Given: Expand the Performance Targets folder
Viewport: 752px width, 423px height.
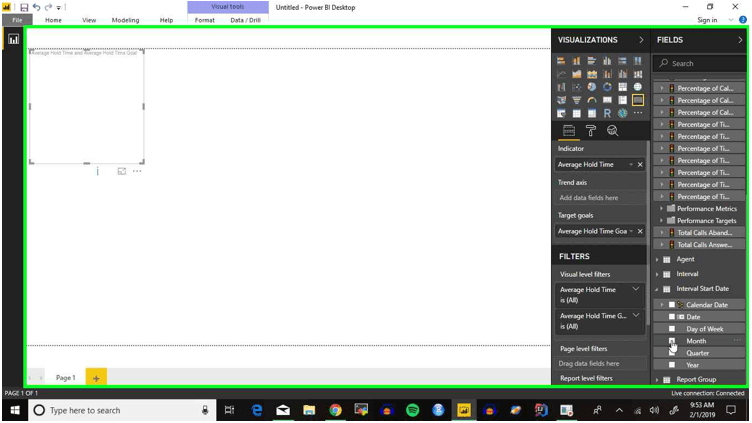Looking at the screenshot, I should point(662,221).
